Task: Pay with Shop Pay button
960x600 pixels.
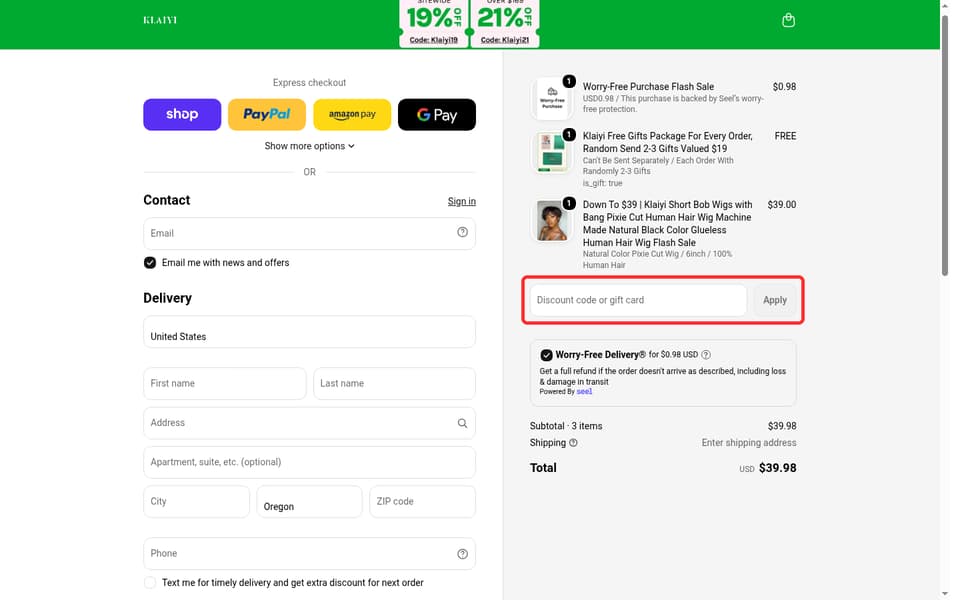Action: tap(182, 114)
